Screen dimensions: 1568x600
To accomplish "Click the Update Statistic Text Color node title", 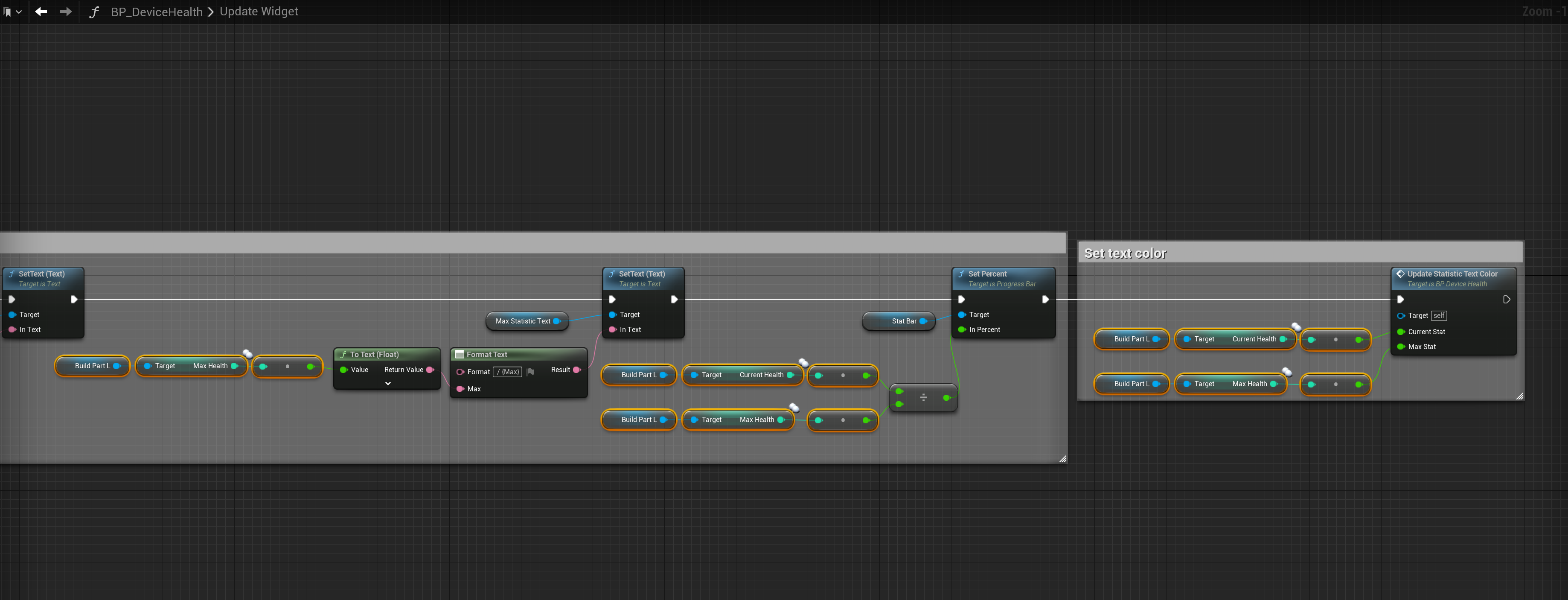I will [x=1452, y=274].
